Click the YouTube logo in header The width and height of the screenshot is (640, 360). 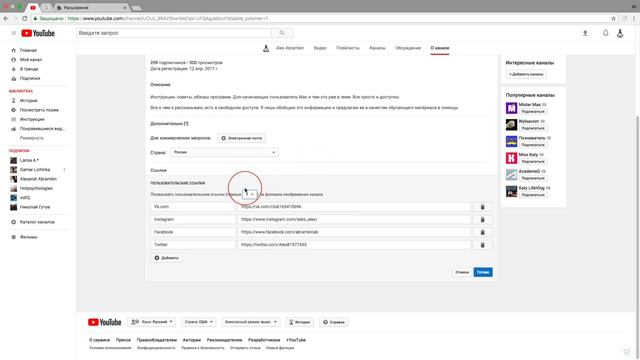[38, 33]
